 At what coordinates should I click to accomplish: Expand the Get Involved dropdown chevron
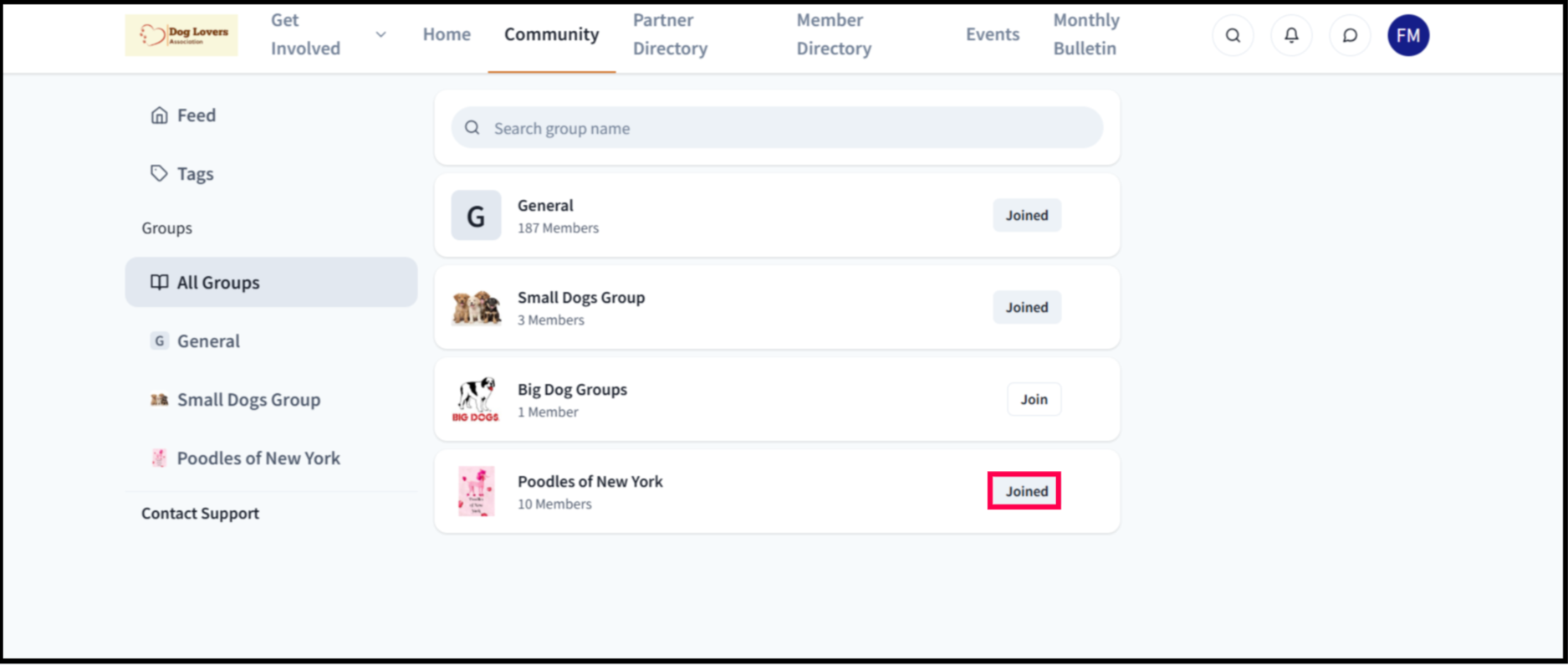click(381, 35)
